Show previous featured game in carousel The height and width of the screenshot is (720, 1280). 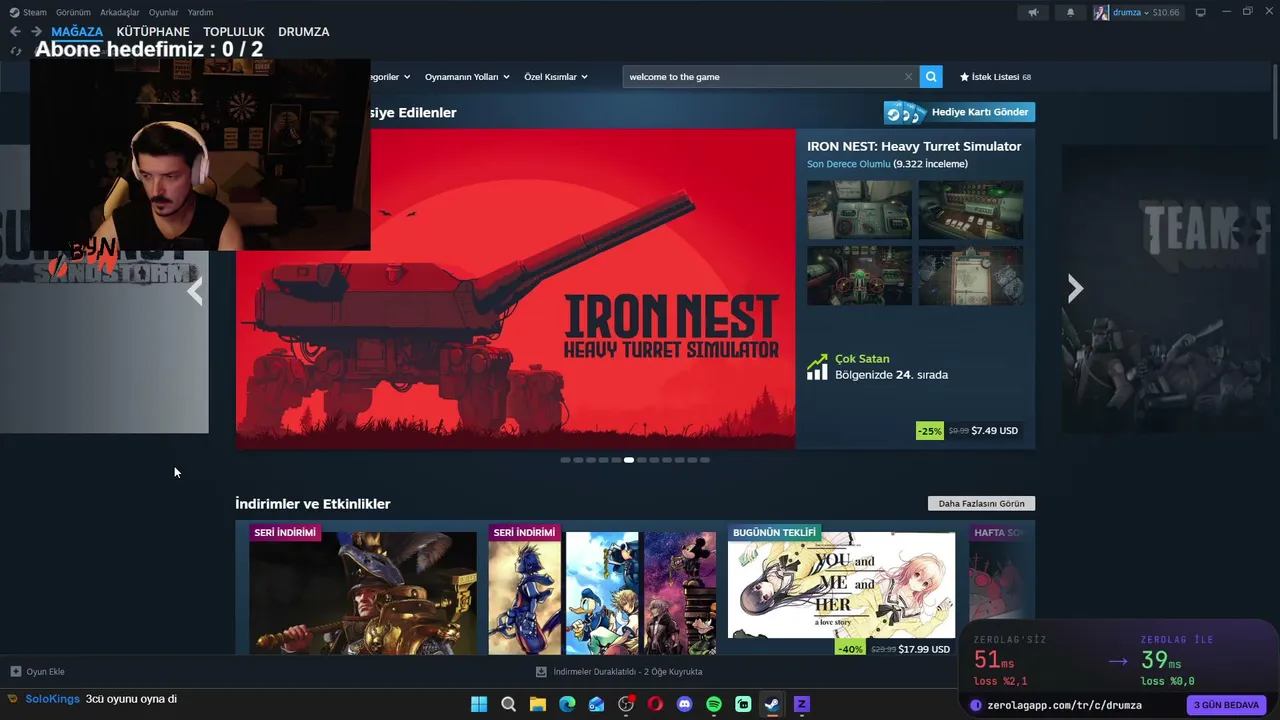tap(195, 290)
